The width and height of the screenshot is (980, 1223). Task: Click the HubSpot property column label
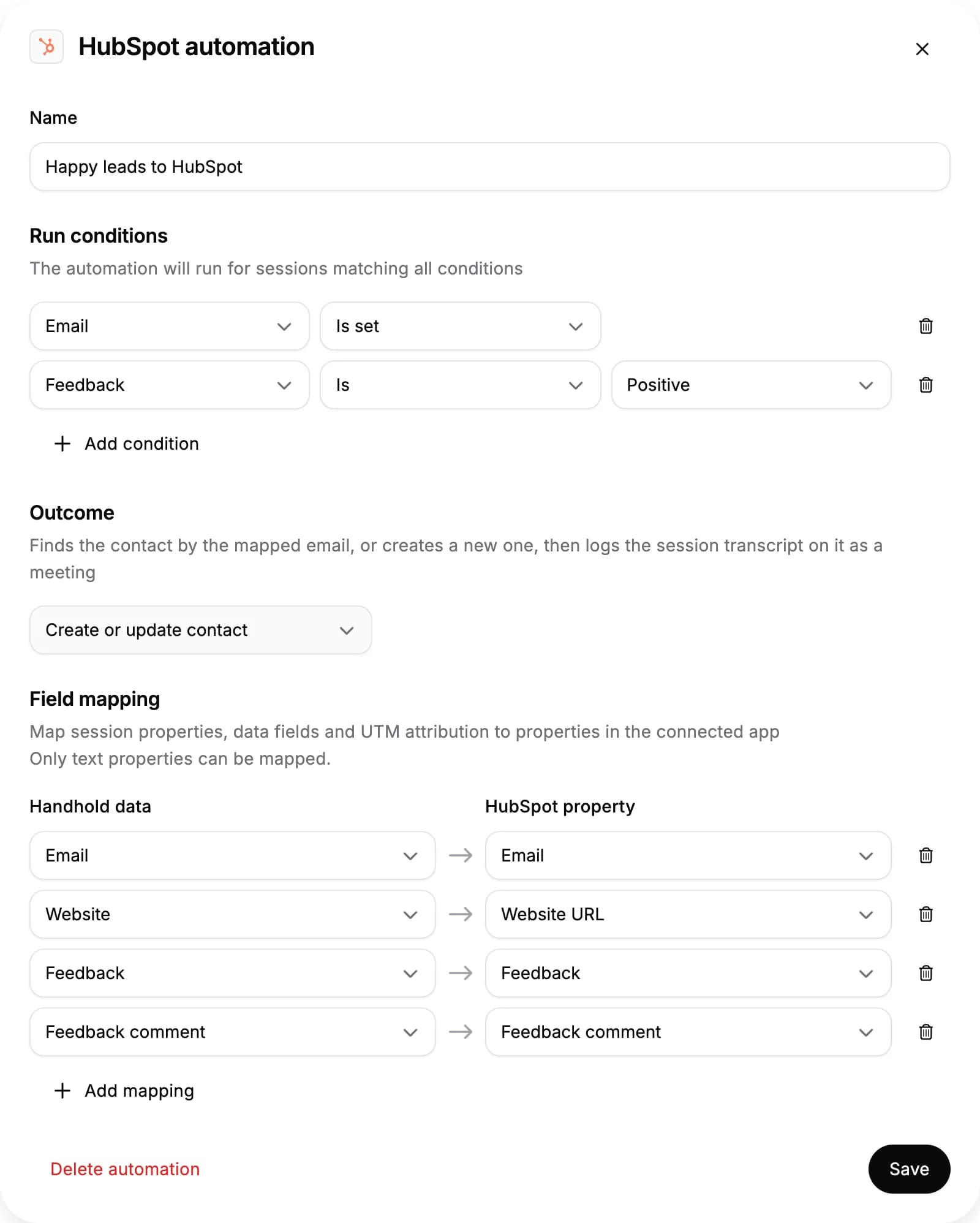tap(560, 806)
